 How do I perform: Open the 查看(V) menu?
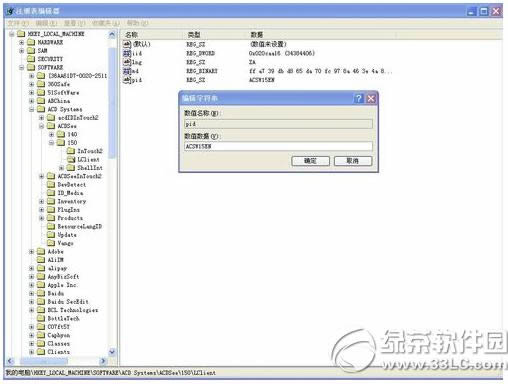(75, 23)
